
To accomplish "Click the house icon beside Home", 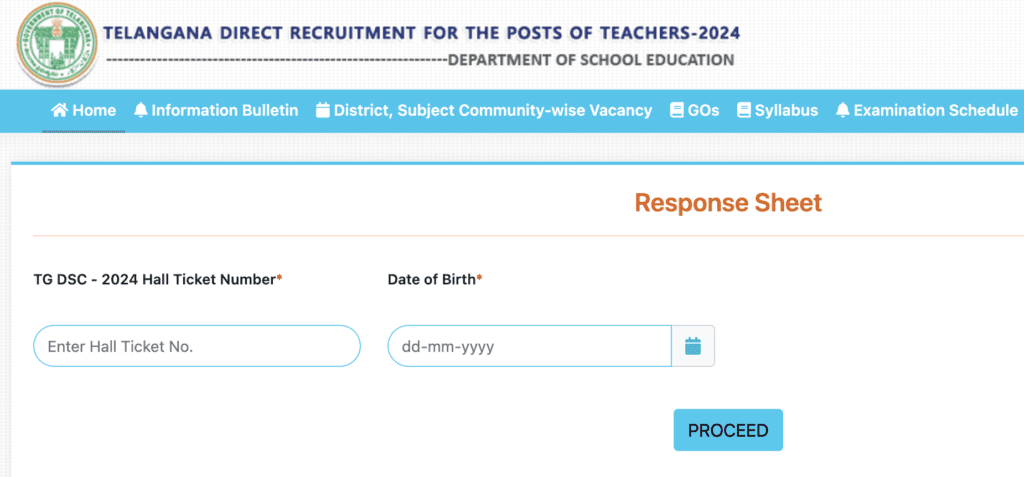I will click(x=60, y=111).
